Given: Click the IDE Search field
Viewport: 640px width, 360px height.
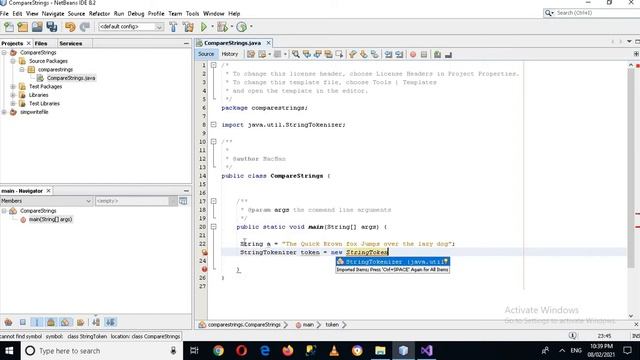Looking at the screenshot, I should point(592,13).
